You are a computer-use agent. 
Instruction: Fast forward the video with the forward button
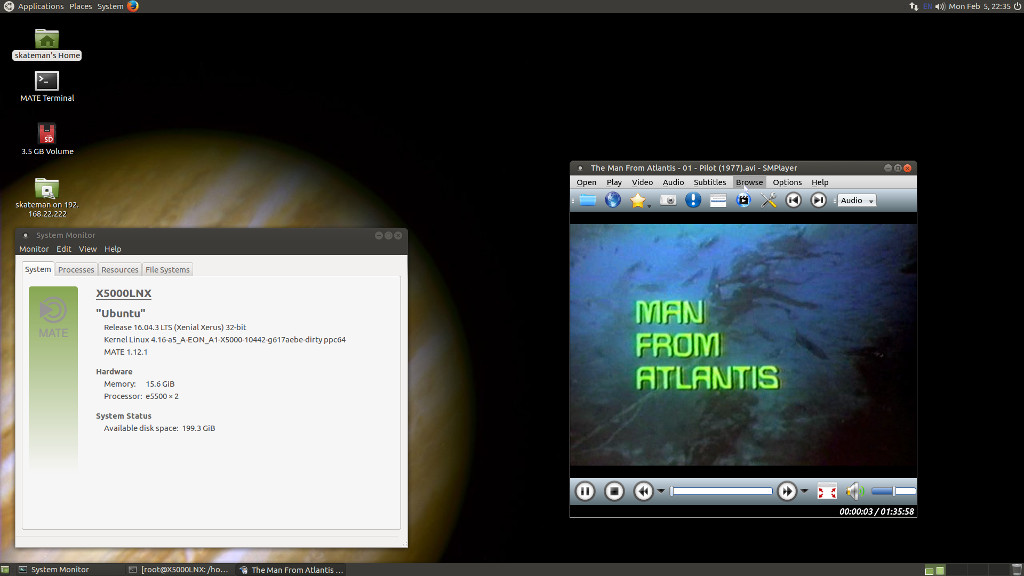click(x=787, y=491)
